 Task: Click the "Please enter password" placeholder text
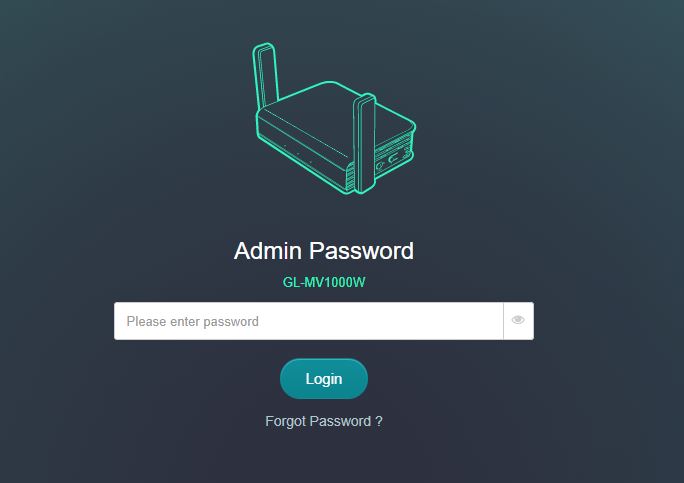pos(193,321)
